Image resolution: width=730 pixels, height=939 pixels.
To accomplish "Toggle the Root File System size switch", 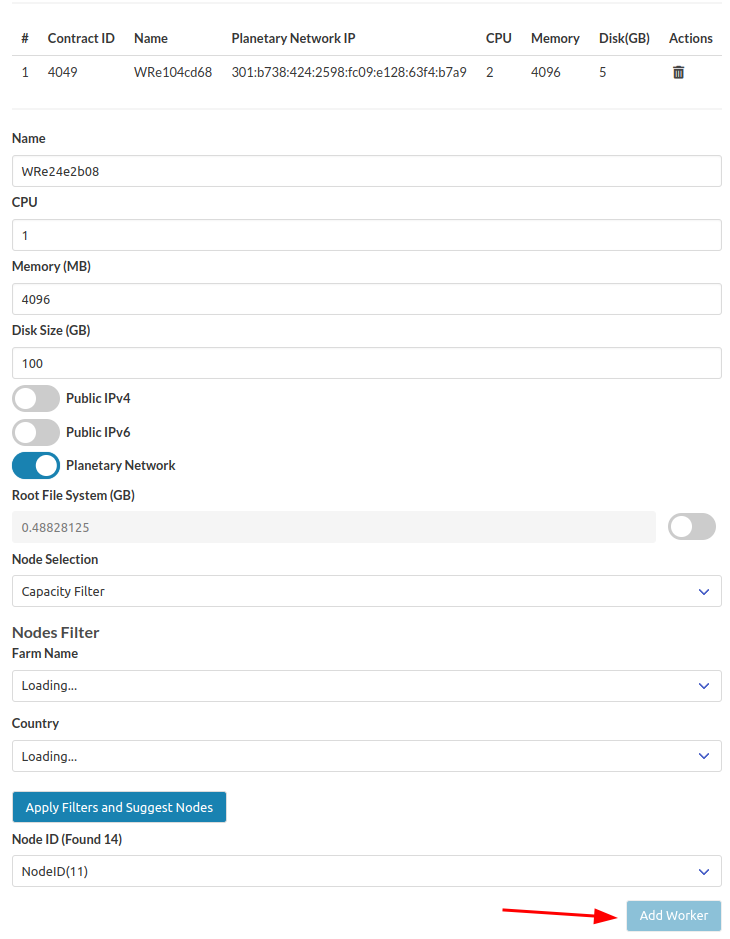I will tap(691, 526).
